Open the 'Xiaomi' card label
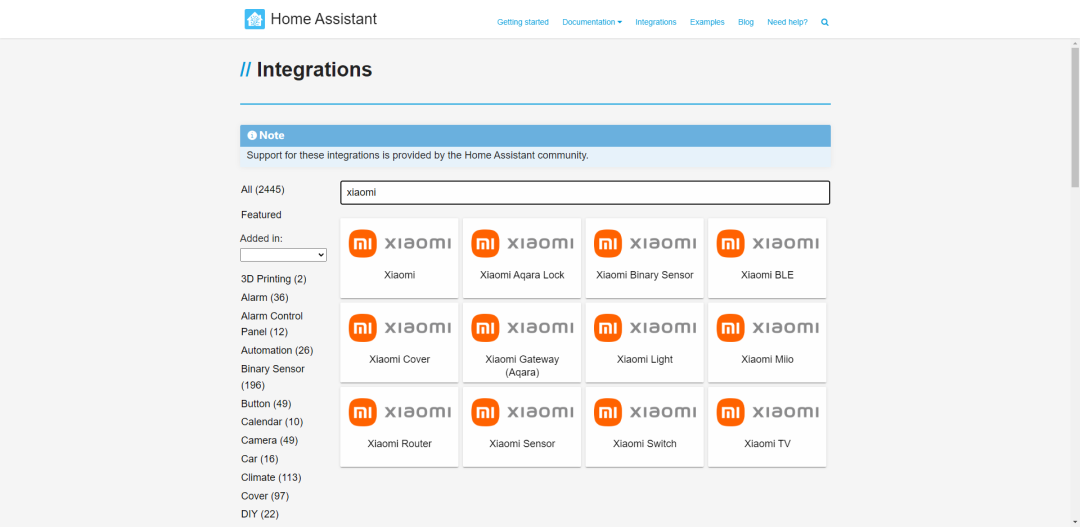Screen dimensions: 1080x527 pos(399,275)
